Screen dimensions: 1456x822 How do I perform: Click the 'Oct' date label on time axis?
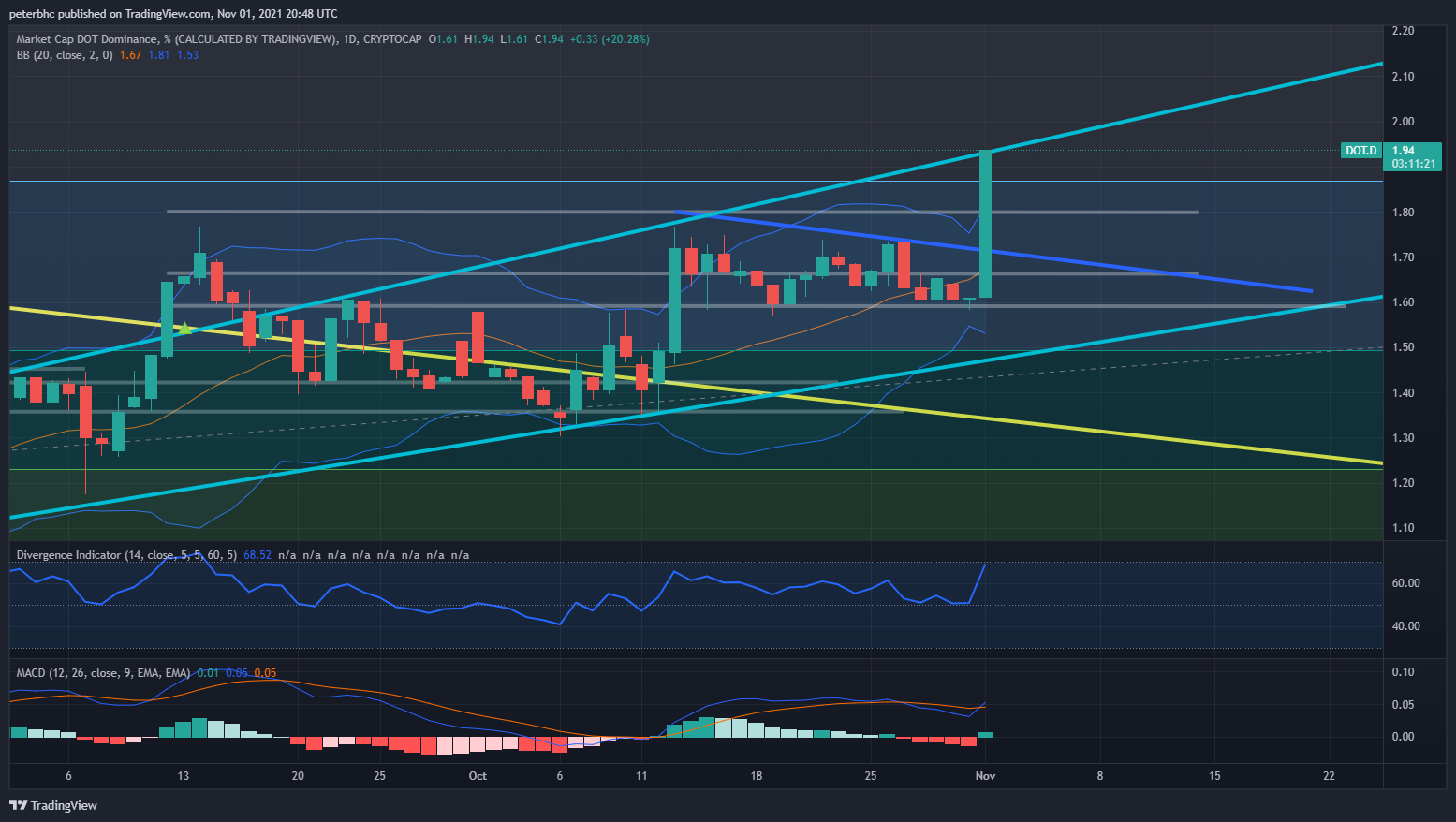(478, 776)
